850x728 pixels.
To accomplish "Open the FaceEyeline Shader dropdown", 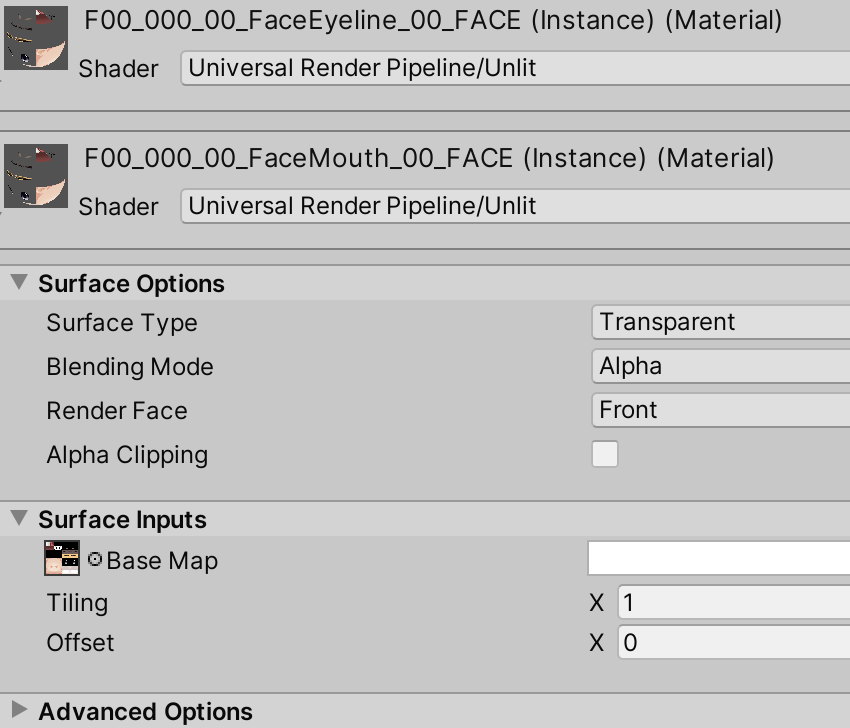I will click(x=515, y=68).
